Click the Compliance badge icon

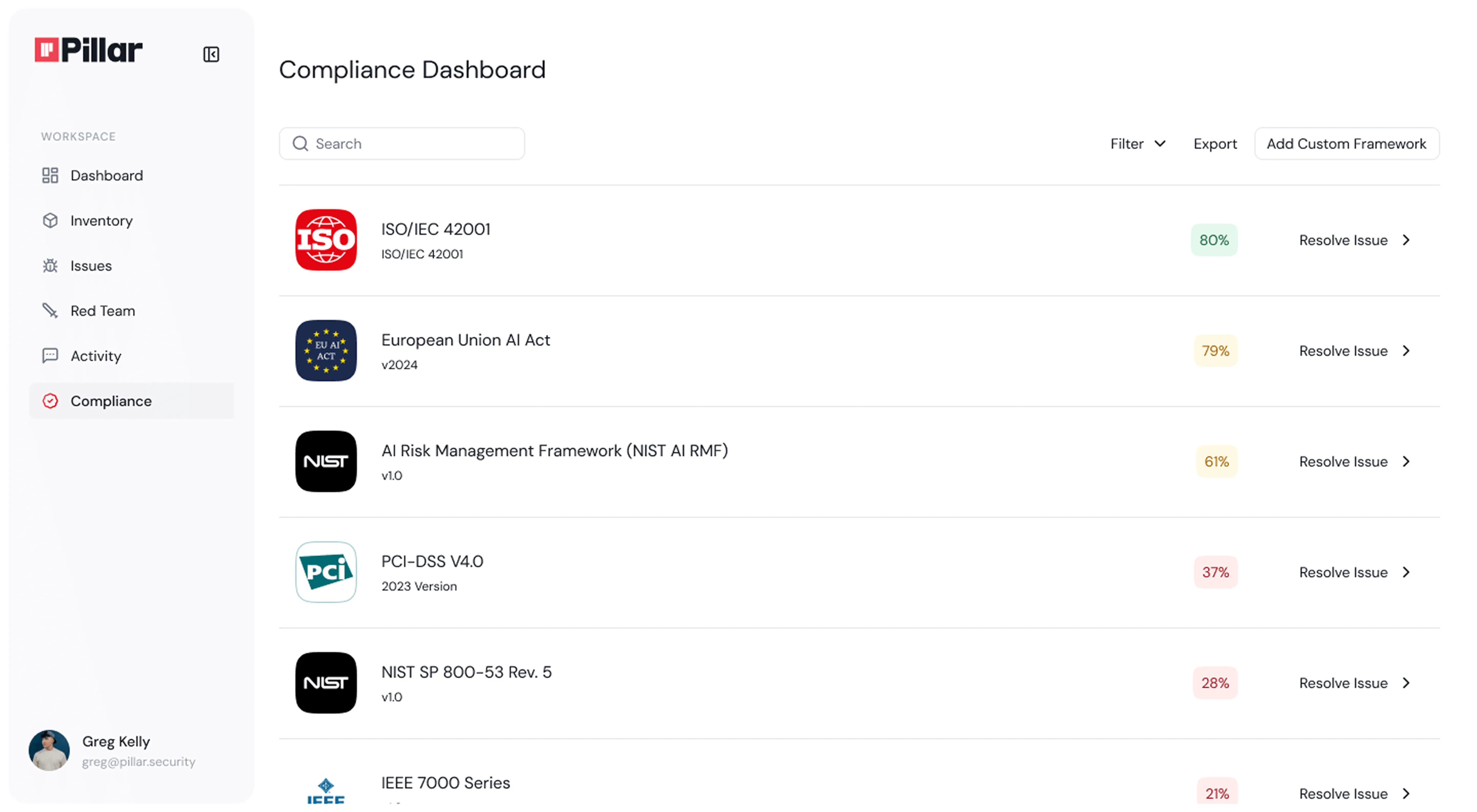coord(51,401)
